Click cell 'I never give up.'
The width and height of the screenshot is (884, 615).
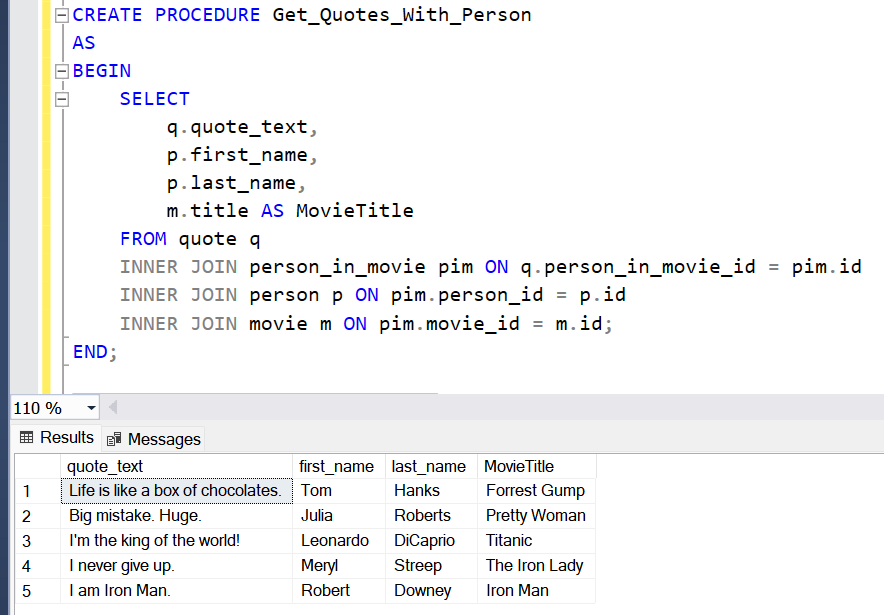point(176,566)
